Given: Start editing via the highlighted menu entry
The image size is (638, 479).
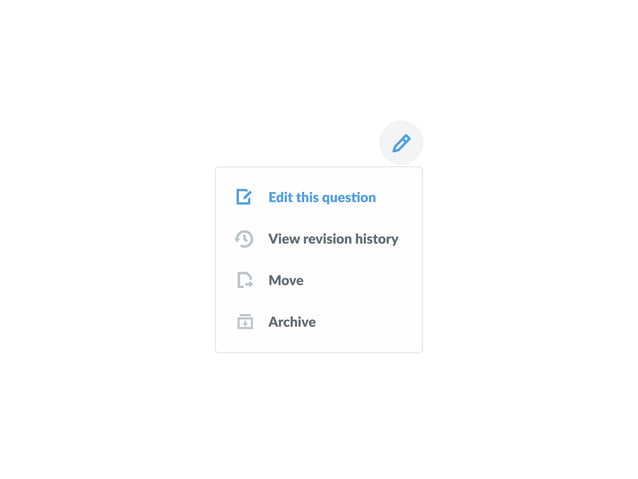Looking at the screenshot, I should point(319,197).
